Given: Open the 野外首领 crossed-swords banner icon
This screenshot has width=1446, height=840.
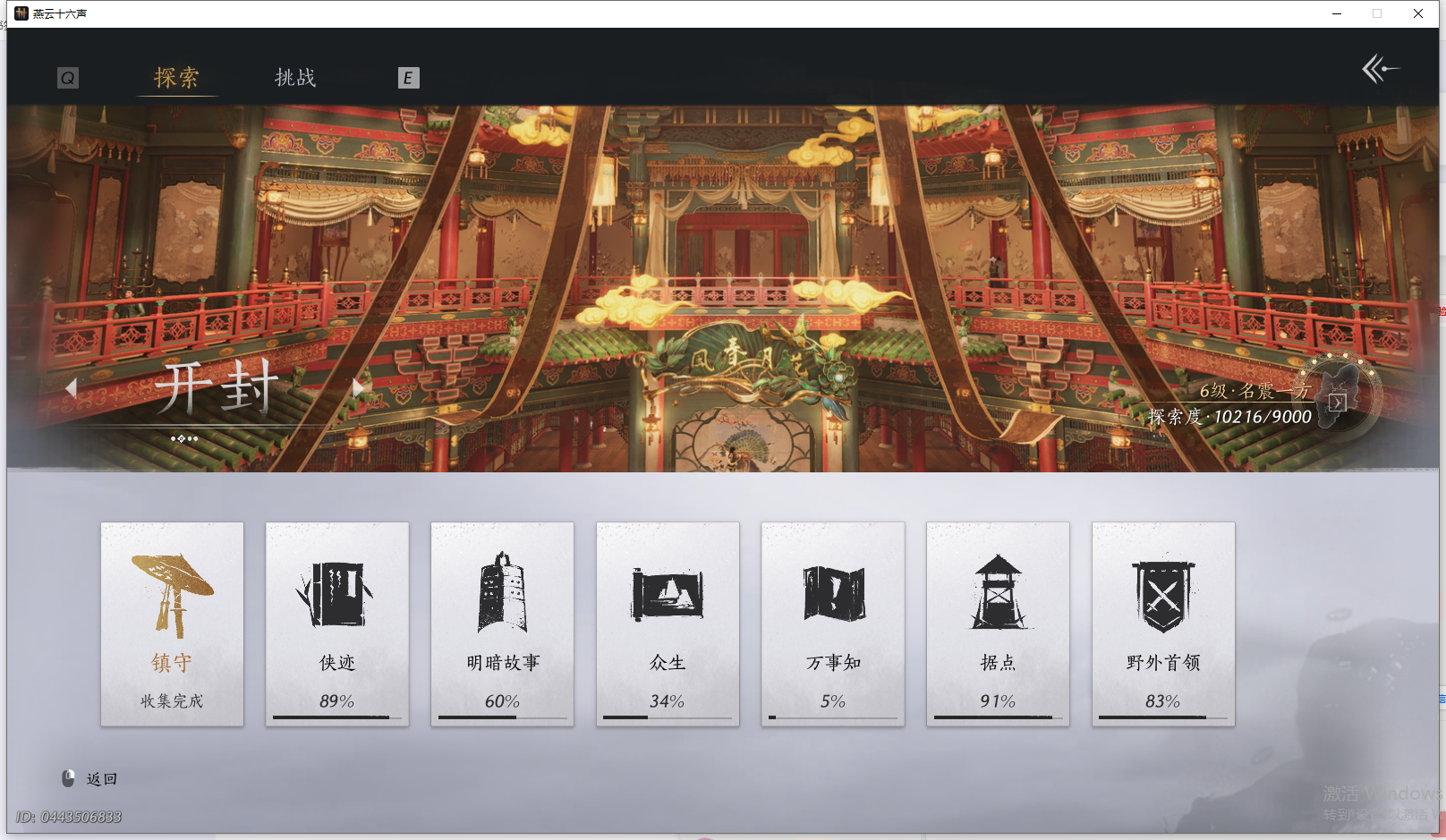Looking at the screenshot, I should coord(1162,590).
